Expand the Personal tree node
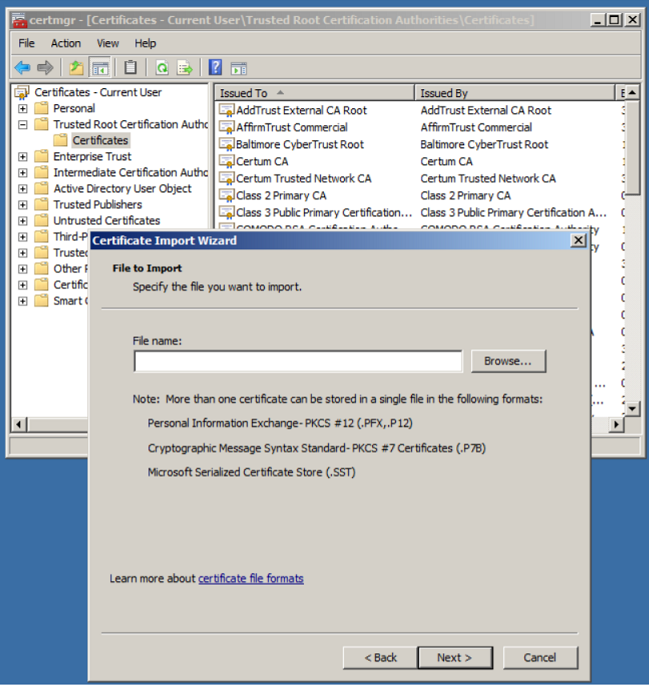This screenshot has height=685, width=669. [23, 108]
